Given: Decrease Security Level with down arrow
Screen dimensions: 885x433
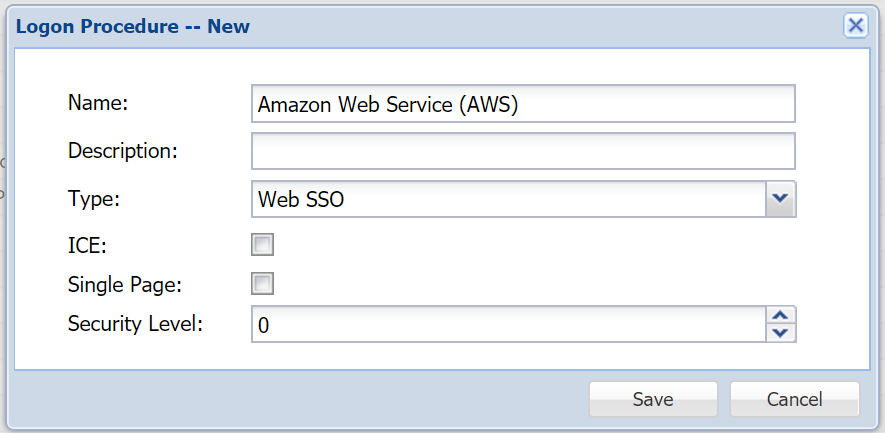Looking at the screenshot, I should point(780,333).
